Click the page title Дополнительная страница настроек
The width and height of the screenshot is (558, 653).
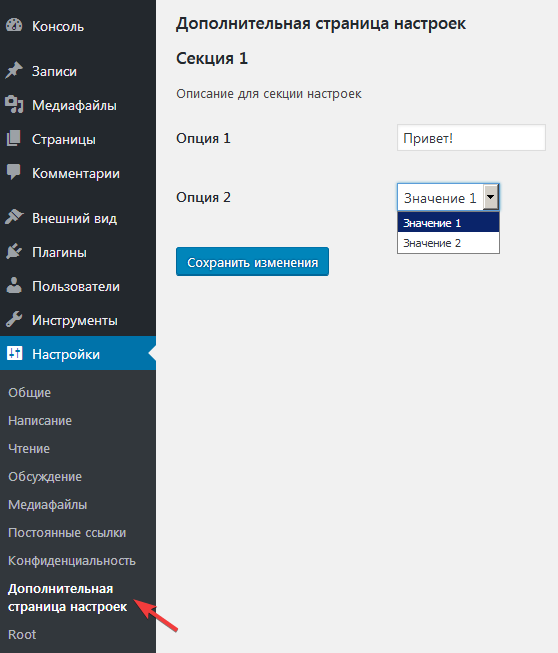(321, 24)
